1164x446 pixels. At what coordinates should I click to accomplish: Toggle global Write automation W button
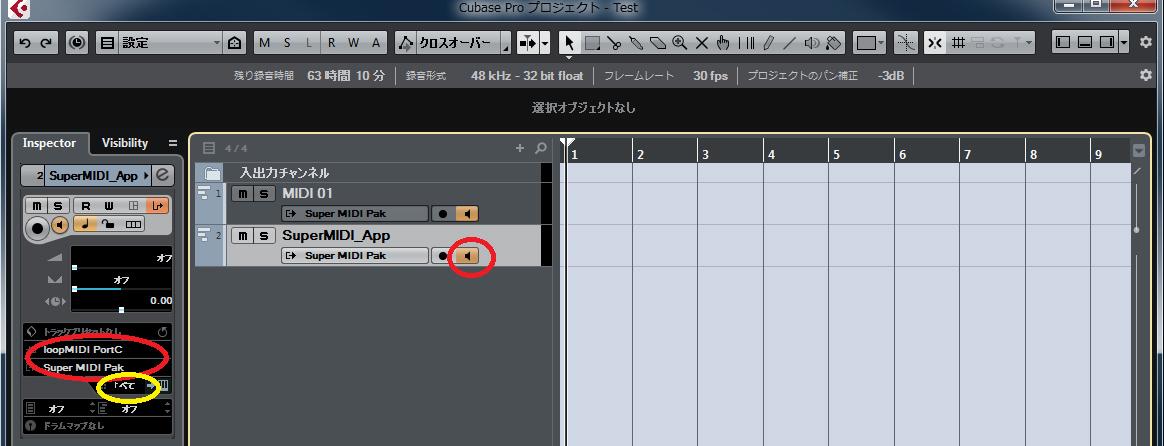pos(353,43)
